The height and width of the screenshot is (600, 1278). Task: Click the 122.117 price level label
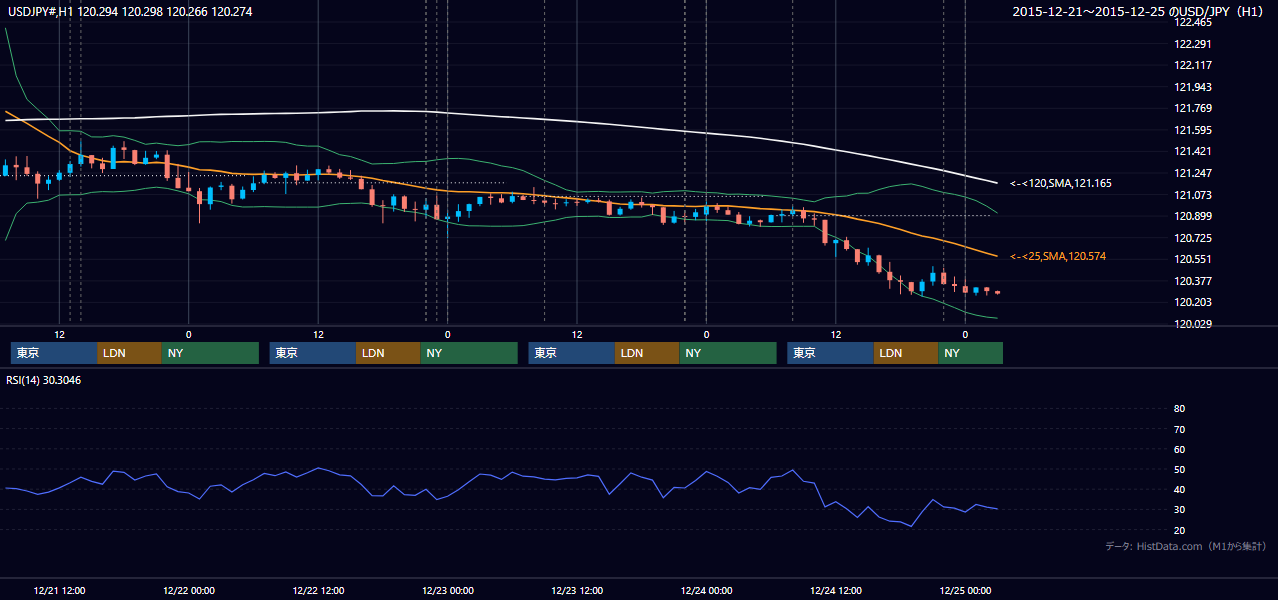tap(1192, 65)
